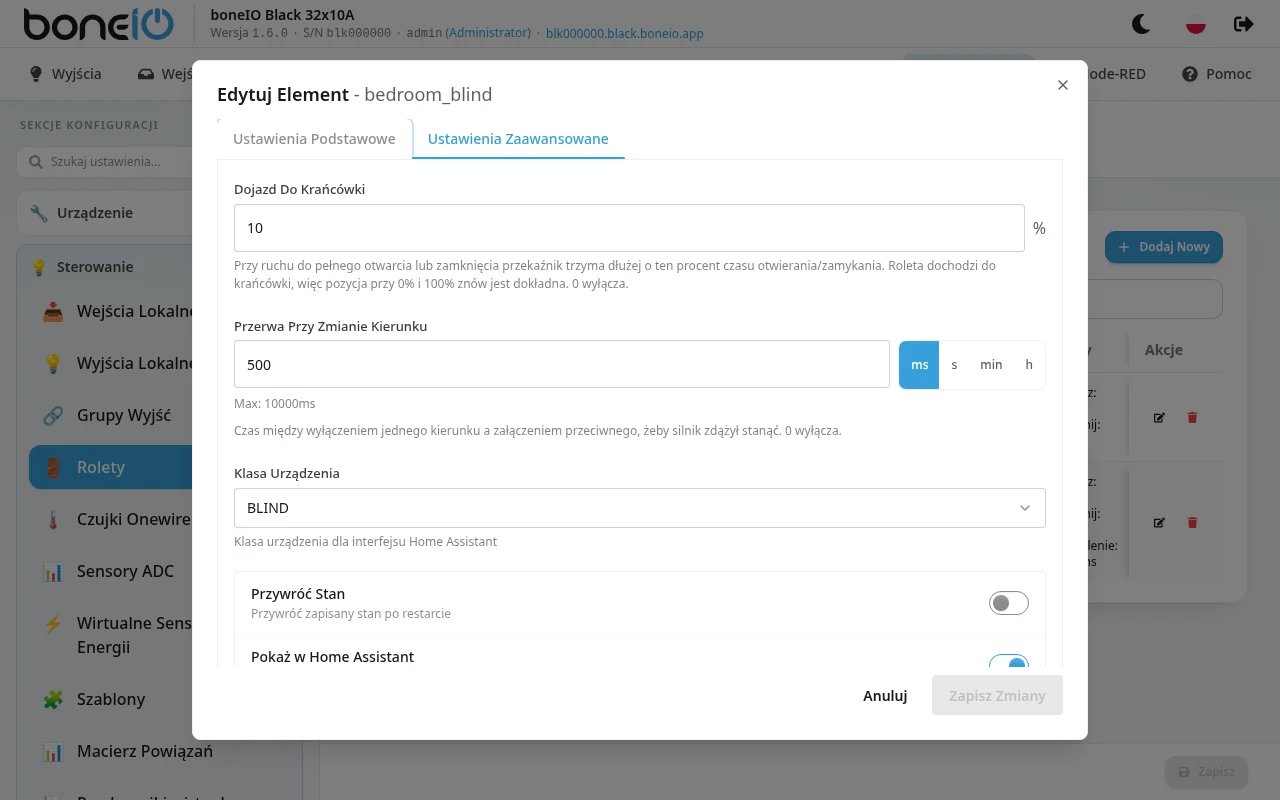Click the Anuluj button
This screenshot has width=1280, height=800.
click(885, 696)
